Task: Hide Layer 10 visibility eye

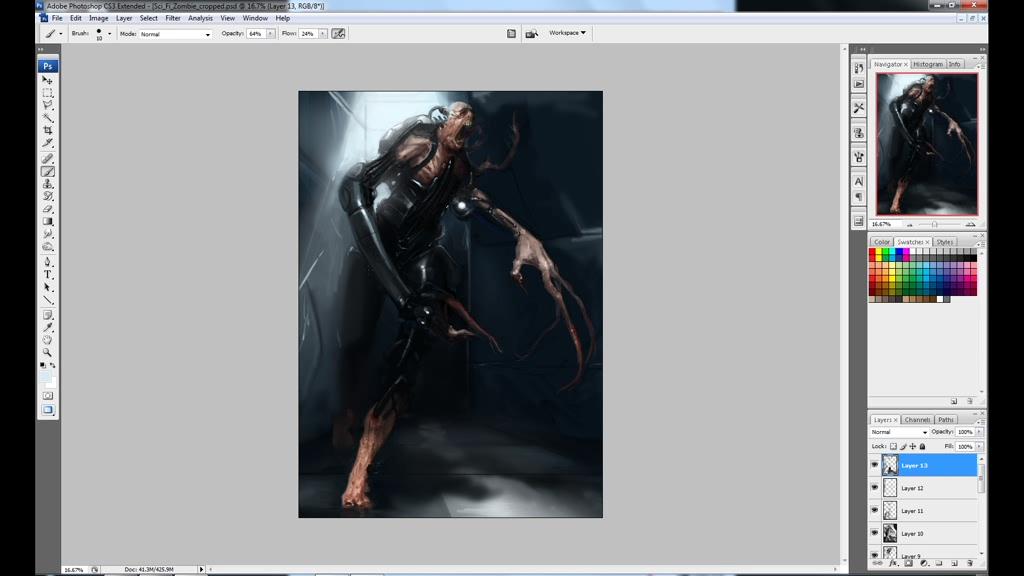Action: pos(874,534)
